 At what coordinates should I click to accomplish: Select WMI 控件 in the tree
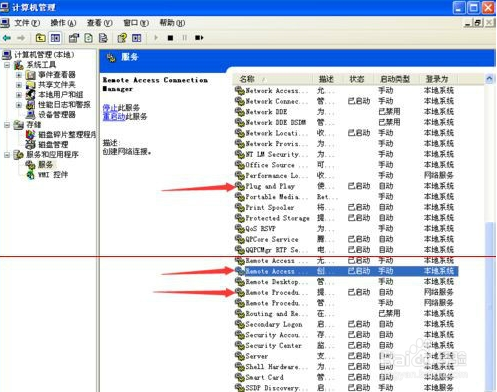click(53, 175)
